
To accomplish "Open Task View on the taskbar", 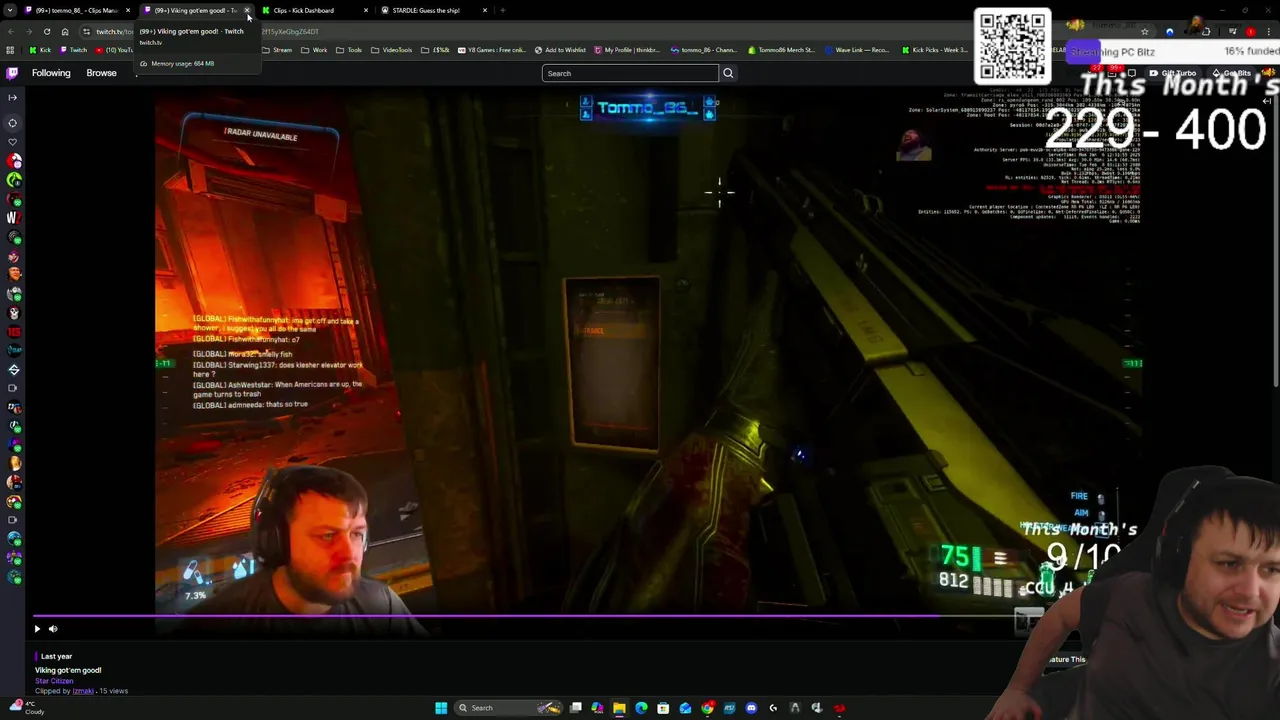I will coord(576,708).
